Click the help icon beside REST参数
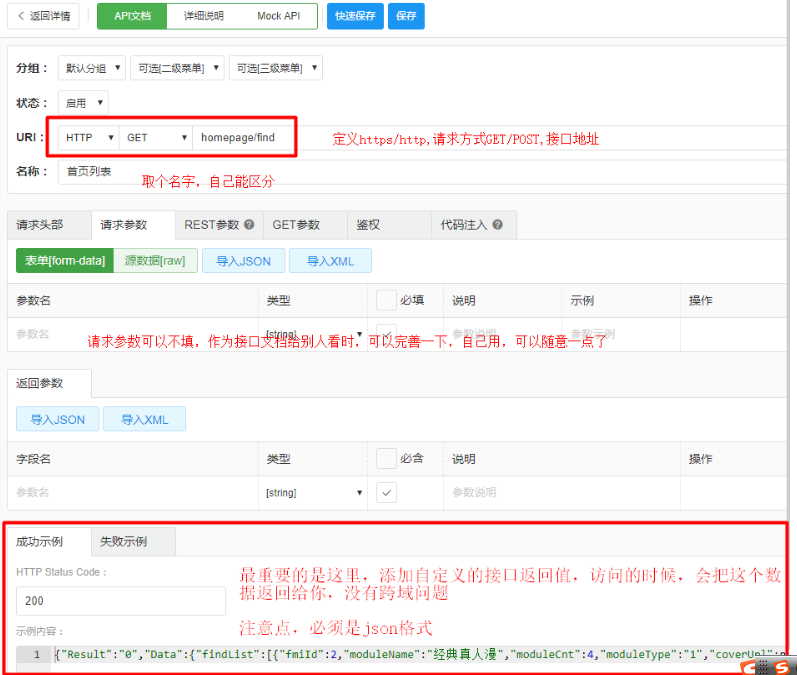This screenshot has width=797, height=675. (x=249, y=224)
